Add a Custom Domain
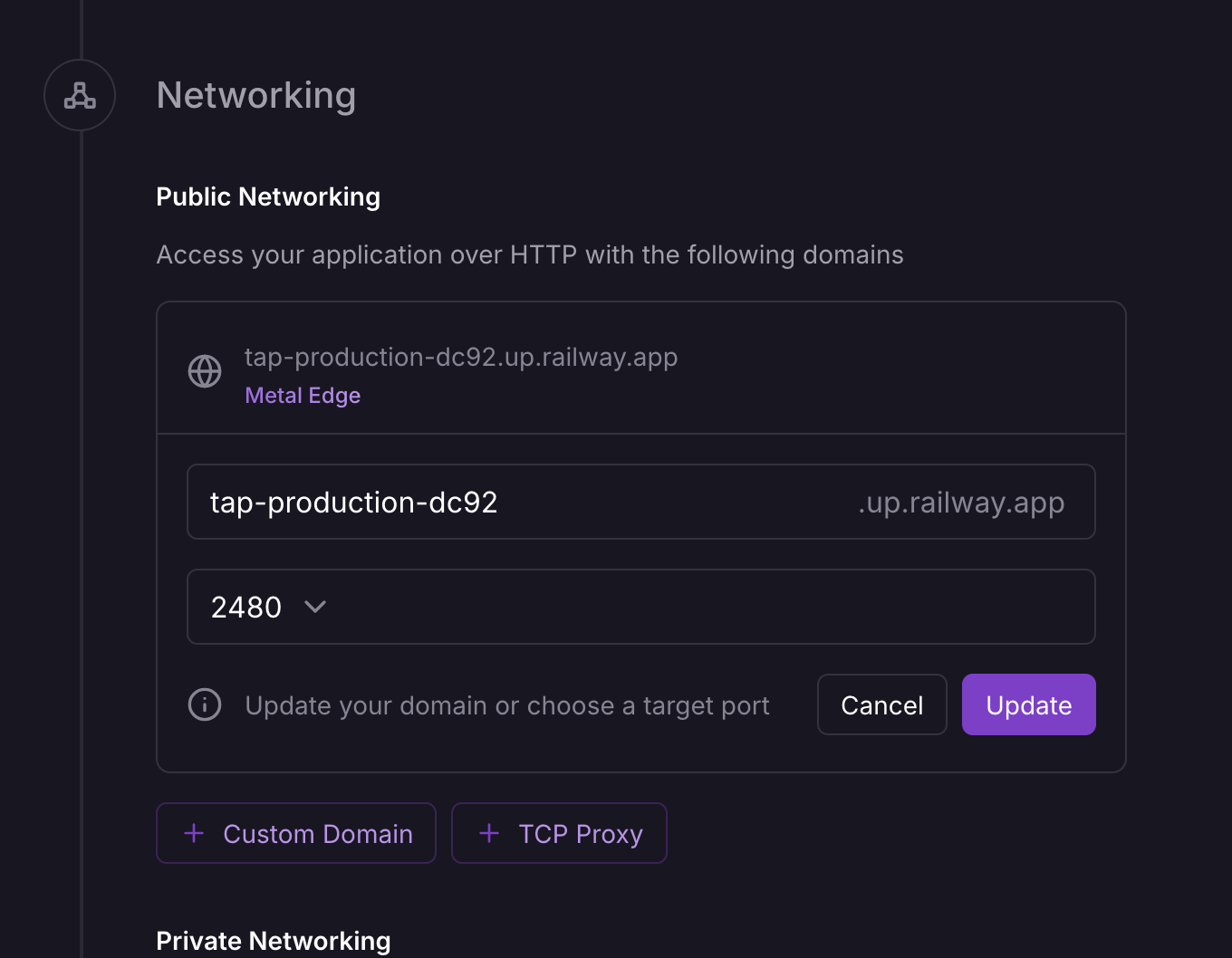Image resolution: width=1232 pixels, height=958 pixels. pyautogui.click(x=296, y=833)
